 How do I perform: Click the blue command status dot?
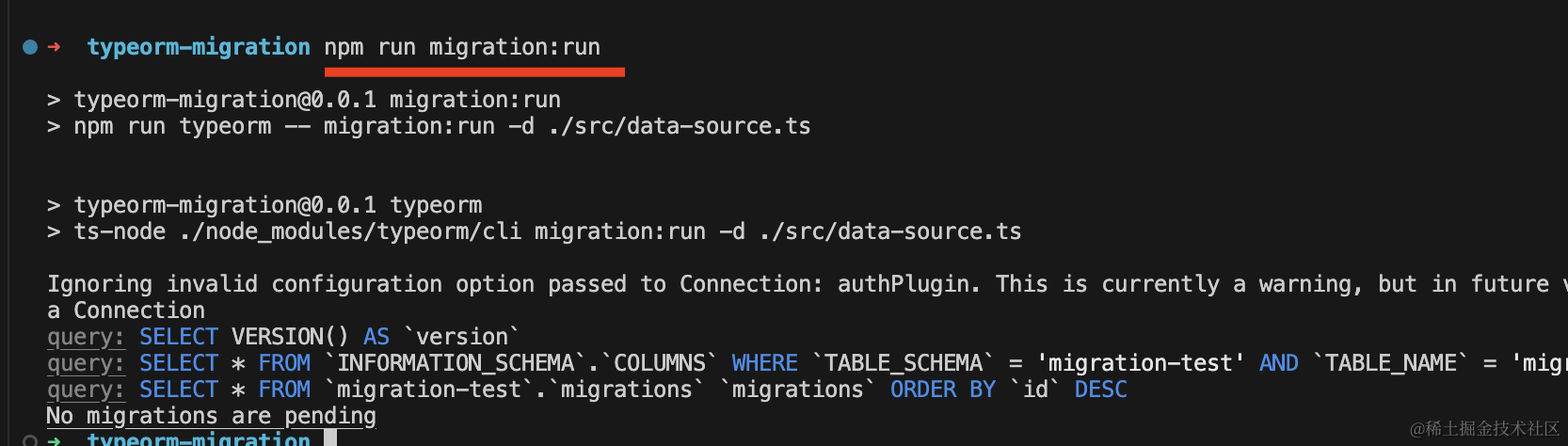pos(30,47)
